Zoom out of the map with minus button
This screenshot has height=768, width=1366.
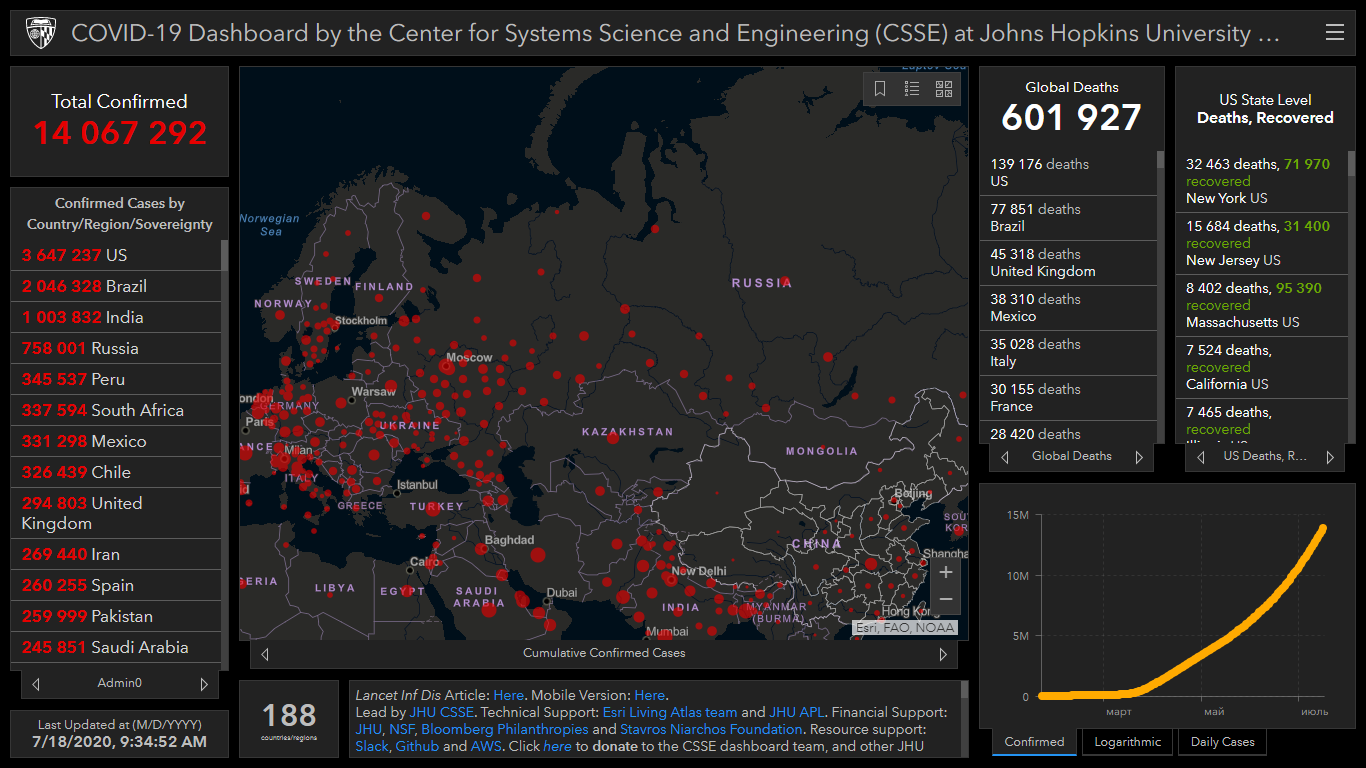946,600
